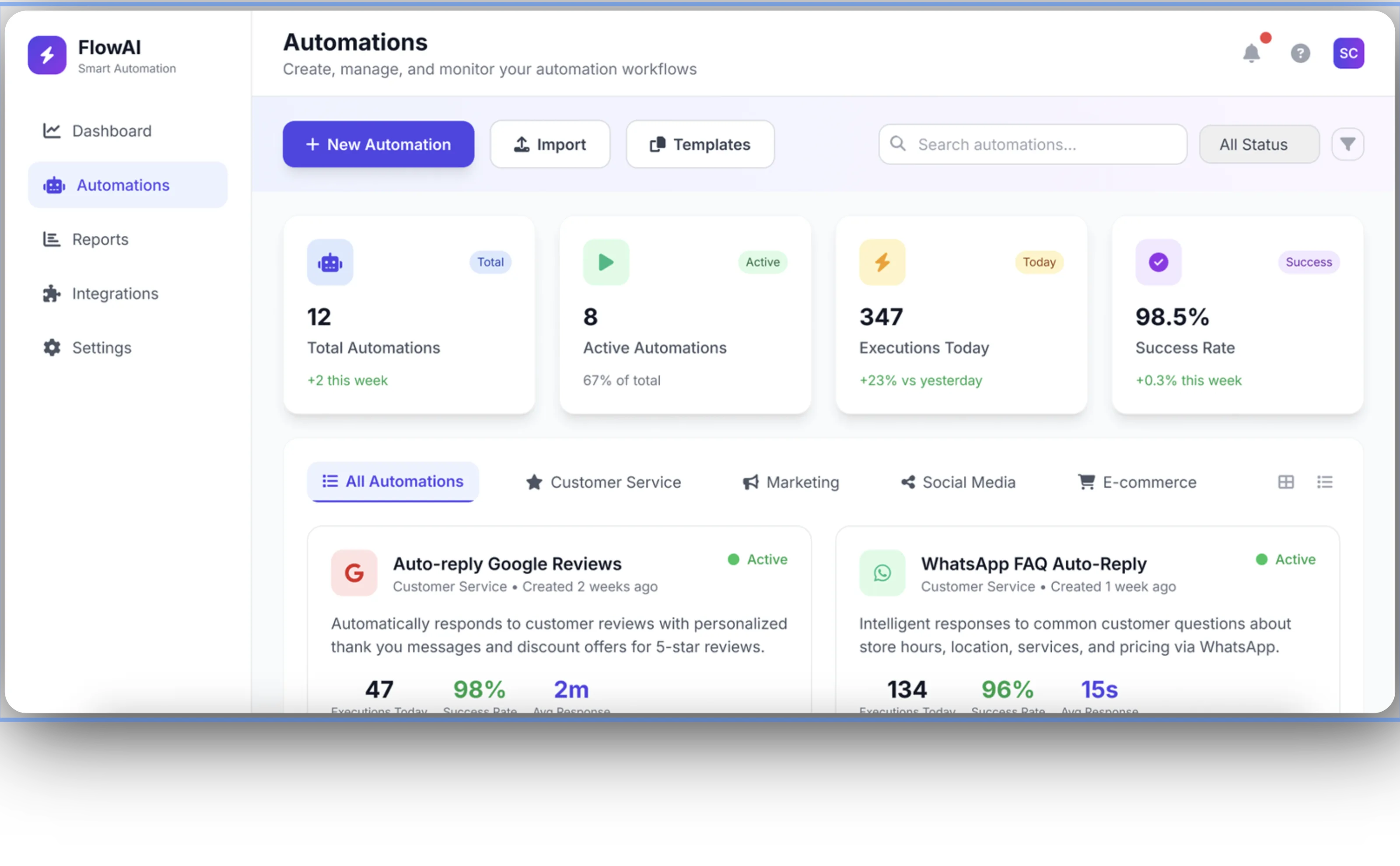Go to Dashboard in the sidebar
Screen dimensions: 1400x866
(127, 131)
